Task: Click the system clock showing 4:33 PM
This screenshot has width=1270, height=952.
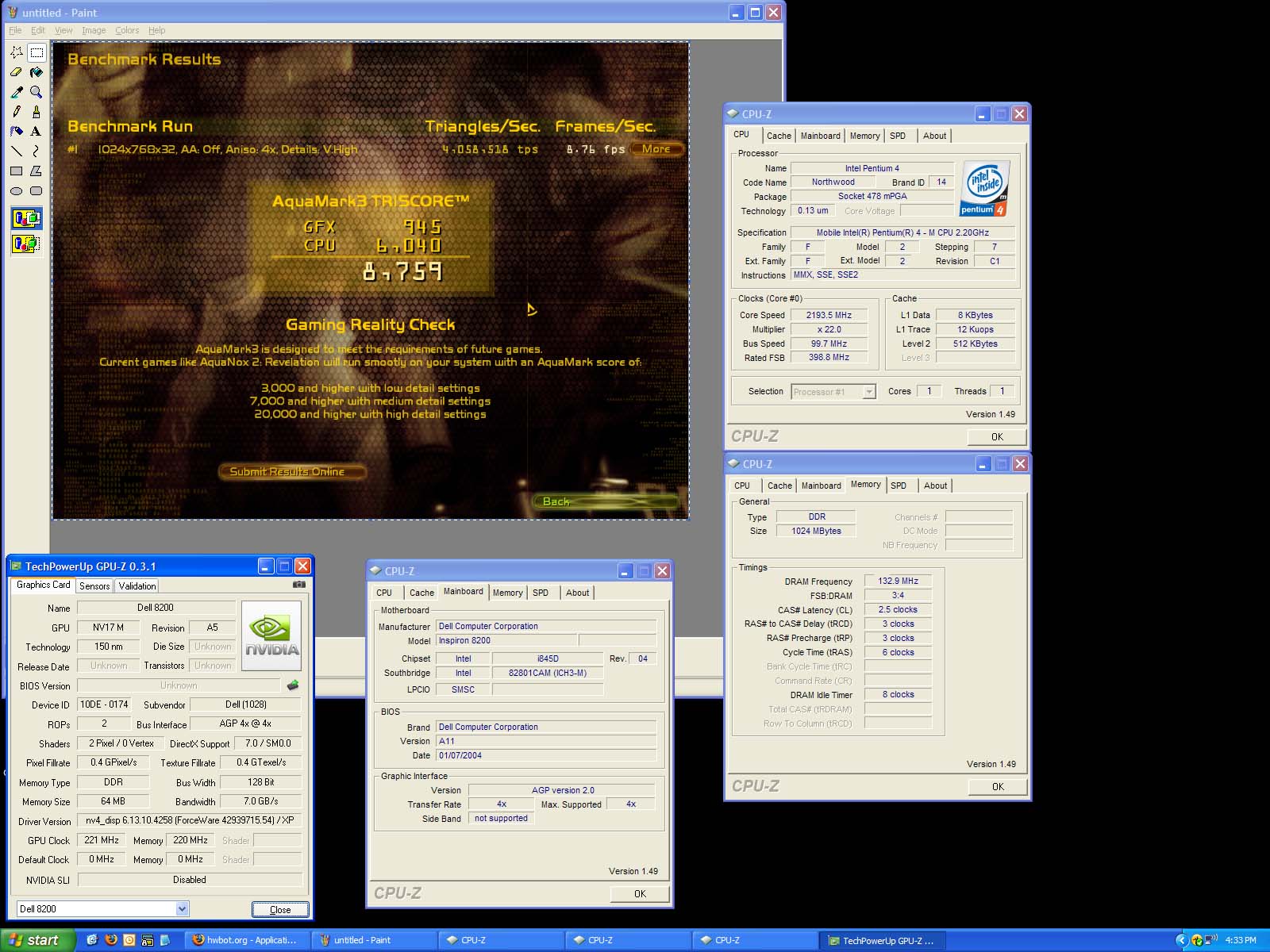Action: tap(1241, 940)
